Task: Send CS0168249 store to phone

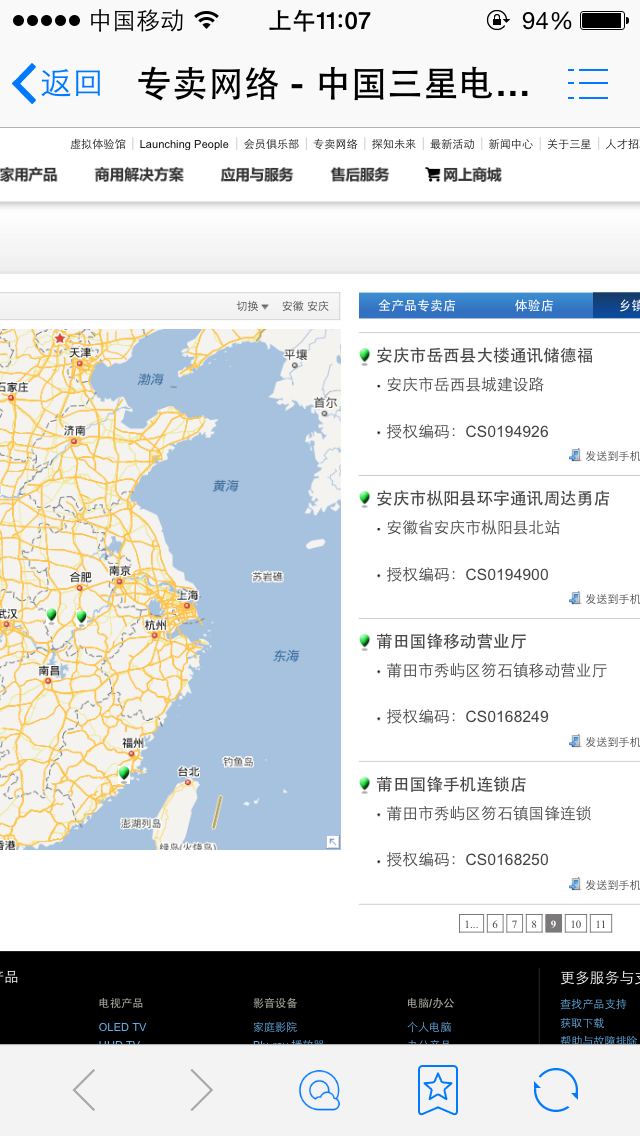Action: pyautogui.click(x=605, y=741)
